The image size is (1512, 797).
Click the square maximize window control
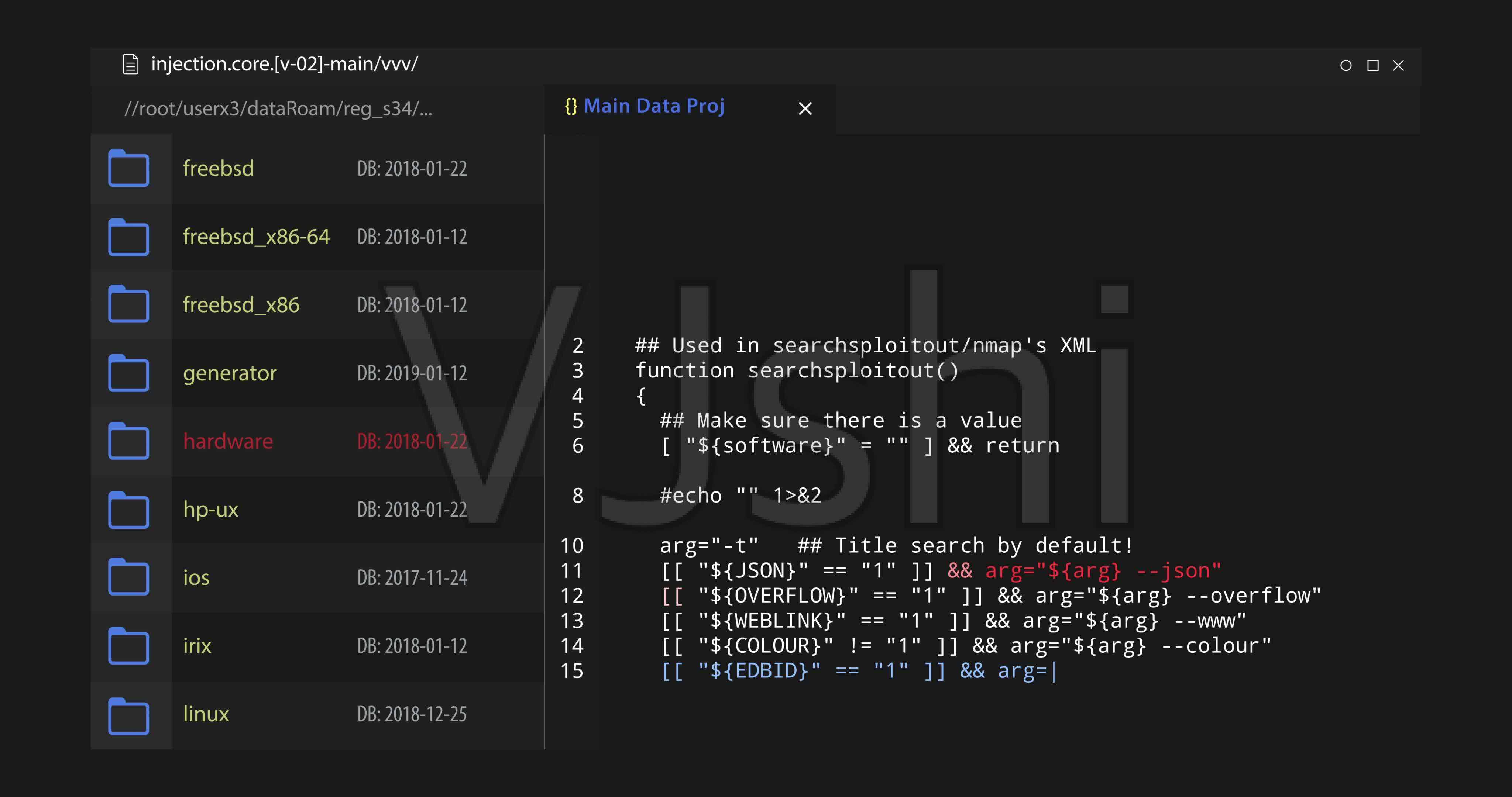click(x=1373, y=65)
